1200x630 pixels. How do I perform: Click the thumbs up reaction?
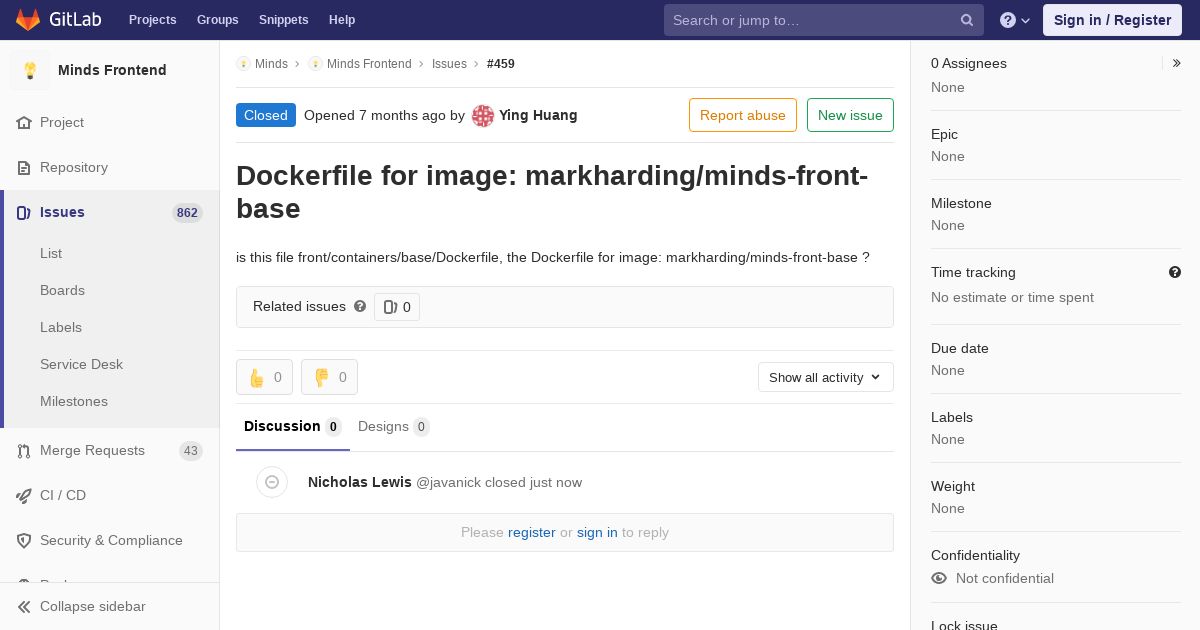point(264,377)
